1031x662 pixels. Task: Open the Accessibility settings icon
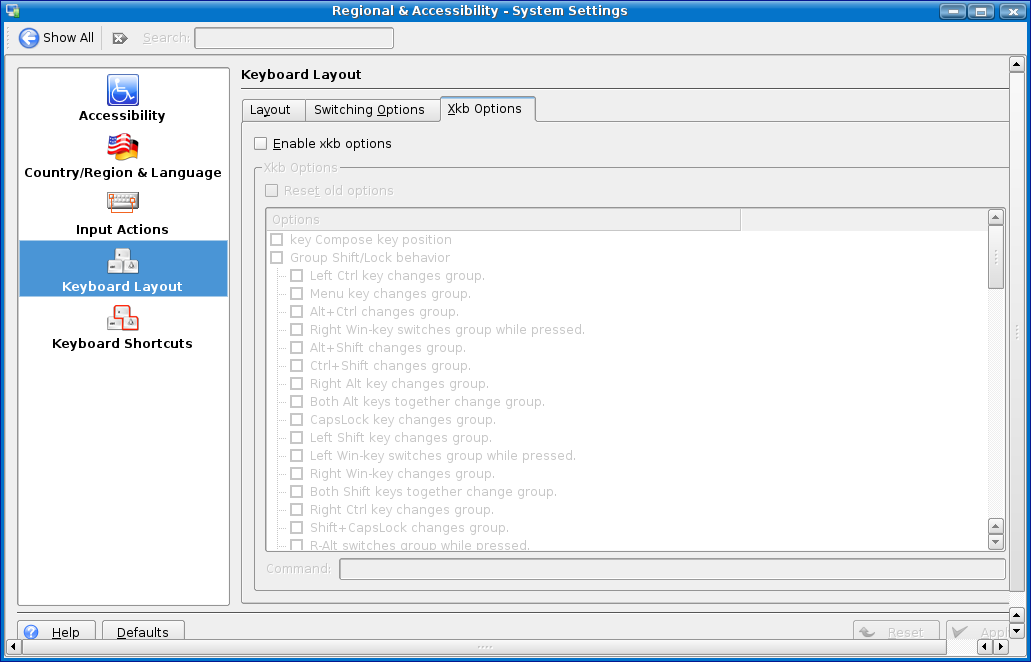[123, 90]
